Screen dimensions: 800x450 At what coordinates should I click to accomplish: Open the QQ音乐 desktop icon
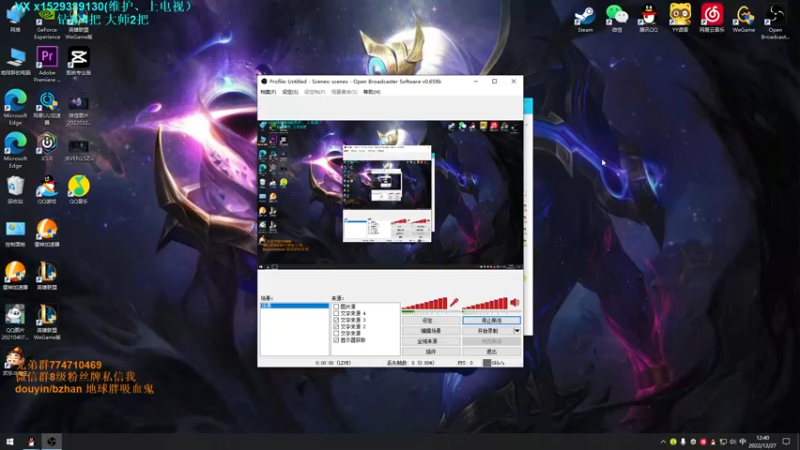click(x=79, y=190)
